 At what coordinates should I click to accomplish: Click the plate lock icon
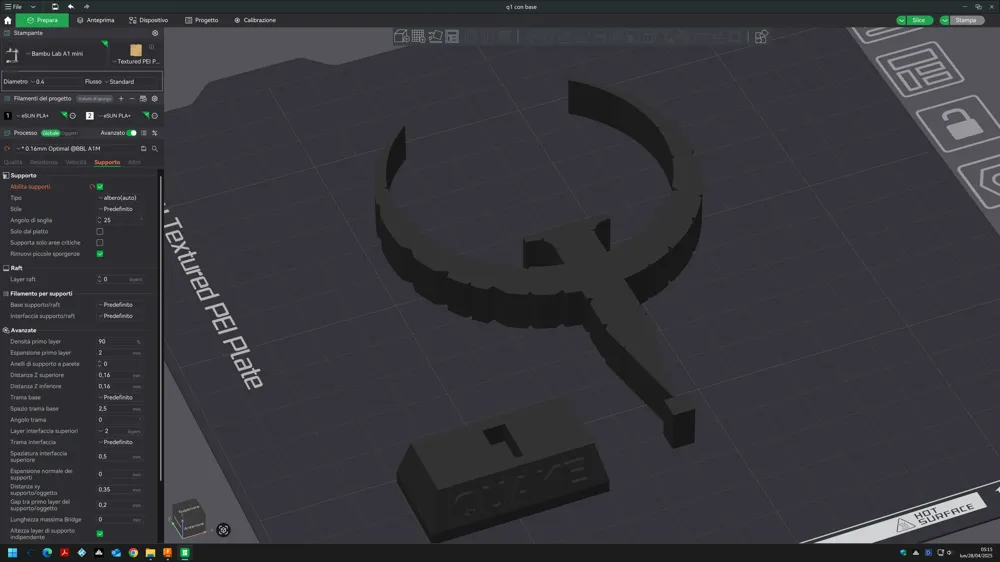click(962, 124)
